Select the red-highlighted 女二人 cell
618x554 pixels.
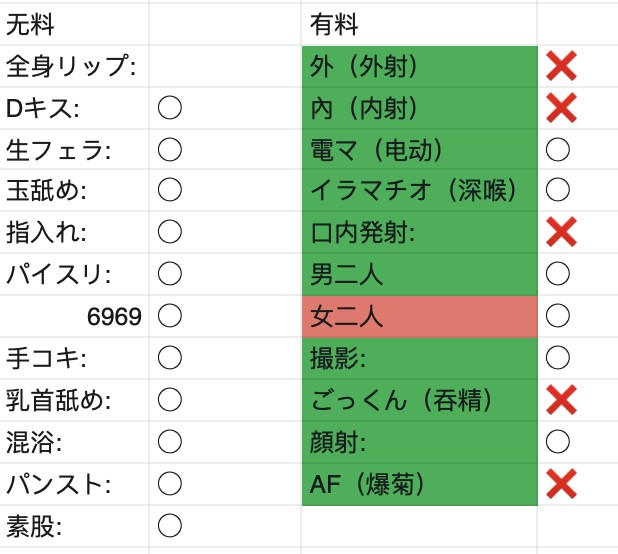tap(420, 316)
